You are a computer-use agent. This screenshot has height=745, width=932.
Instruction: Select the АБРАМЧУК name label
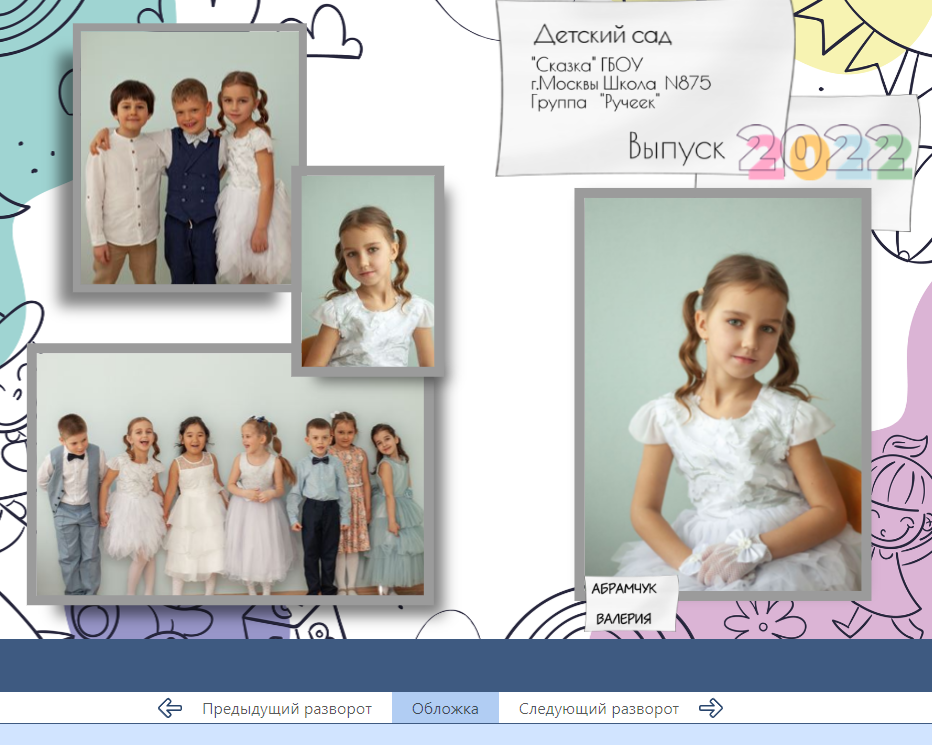click(624, 589)
